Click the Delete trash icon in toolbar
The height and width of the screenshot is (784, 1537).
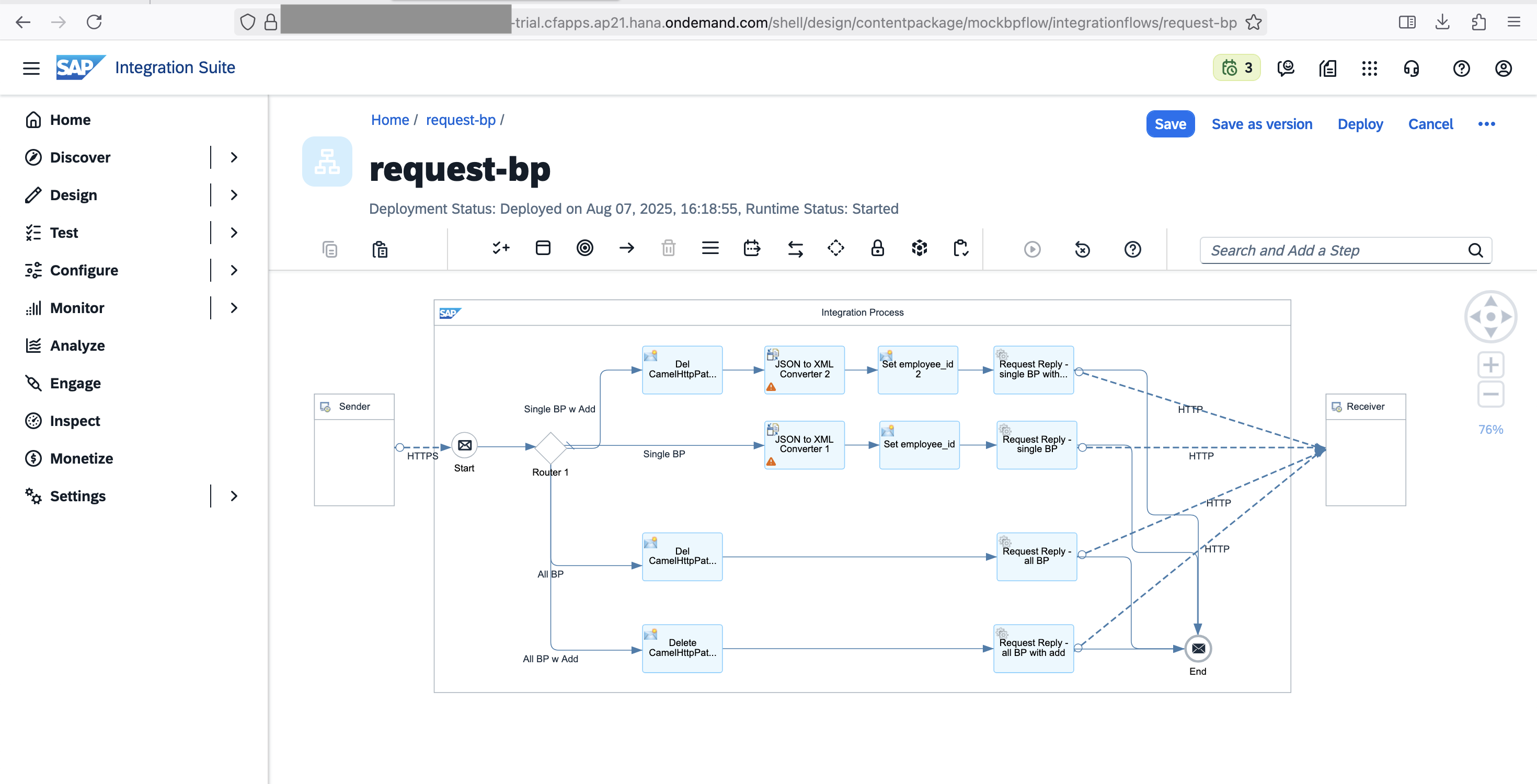(668, 248)
